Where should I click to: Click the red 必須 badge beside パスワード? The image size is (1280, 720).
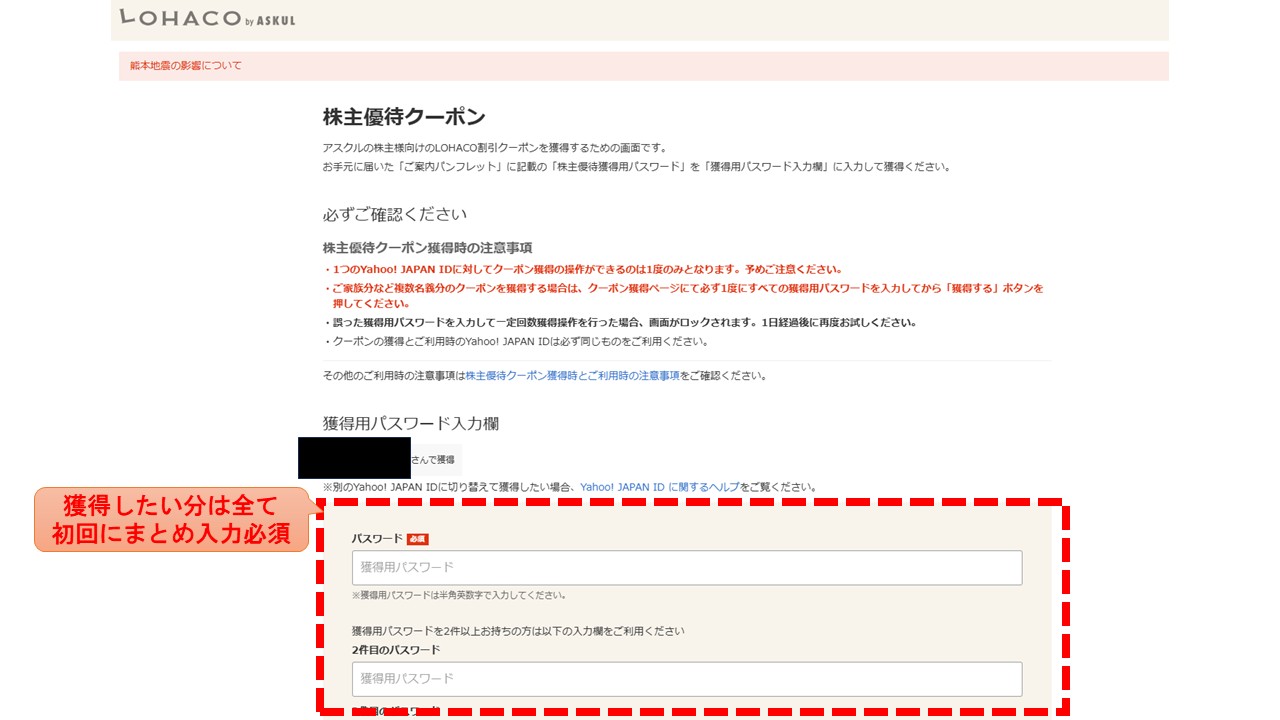pyautogui.click(x=417, y=539)
